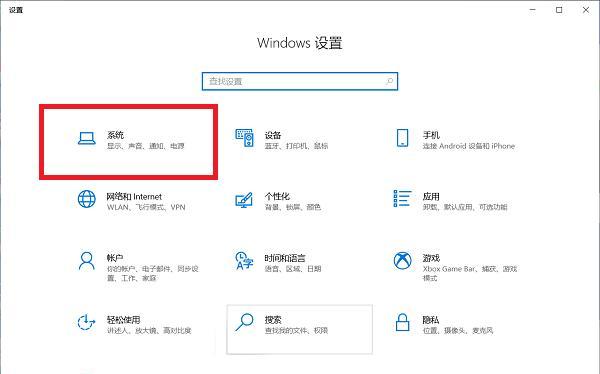Select the 网络和 Internet title
600x374 pixels.
pos(134,196)
